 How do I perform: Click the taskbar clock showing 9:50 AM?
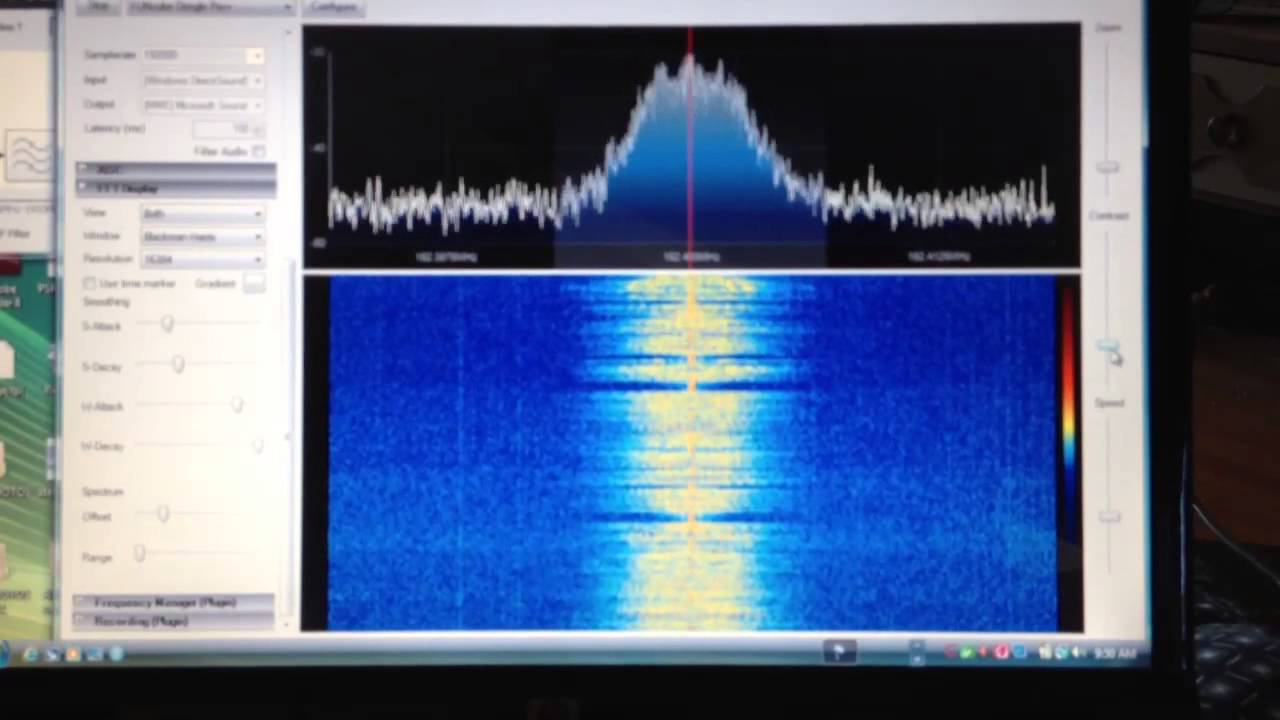click(1113, 653)
